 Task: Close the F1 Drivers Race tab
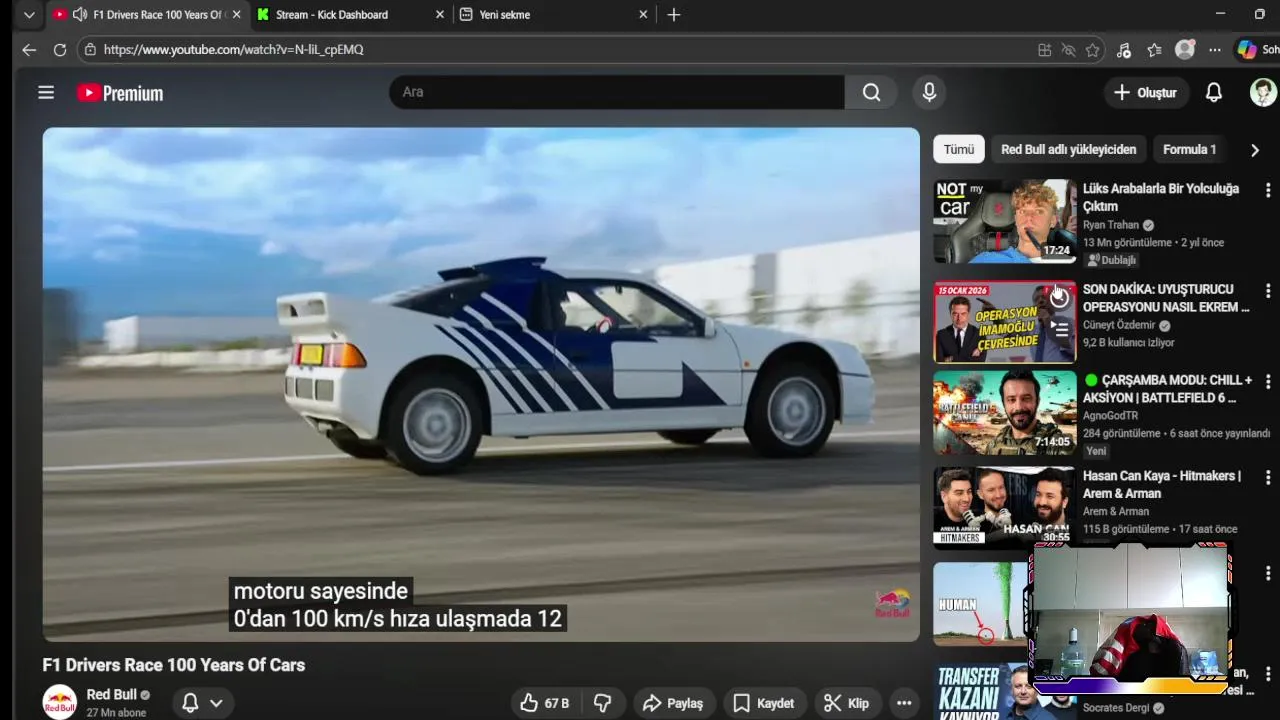pos(236,15)
